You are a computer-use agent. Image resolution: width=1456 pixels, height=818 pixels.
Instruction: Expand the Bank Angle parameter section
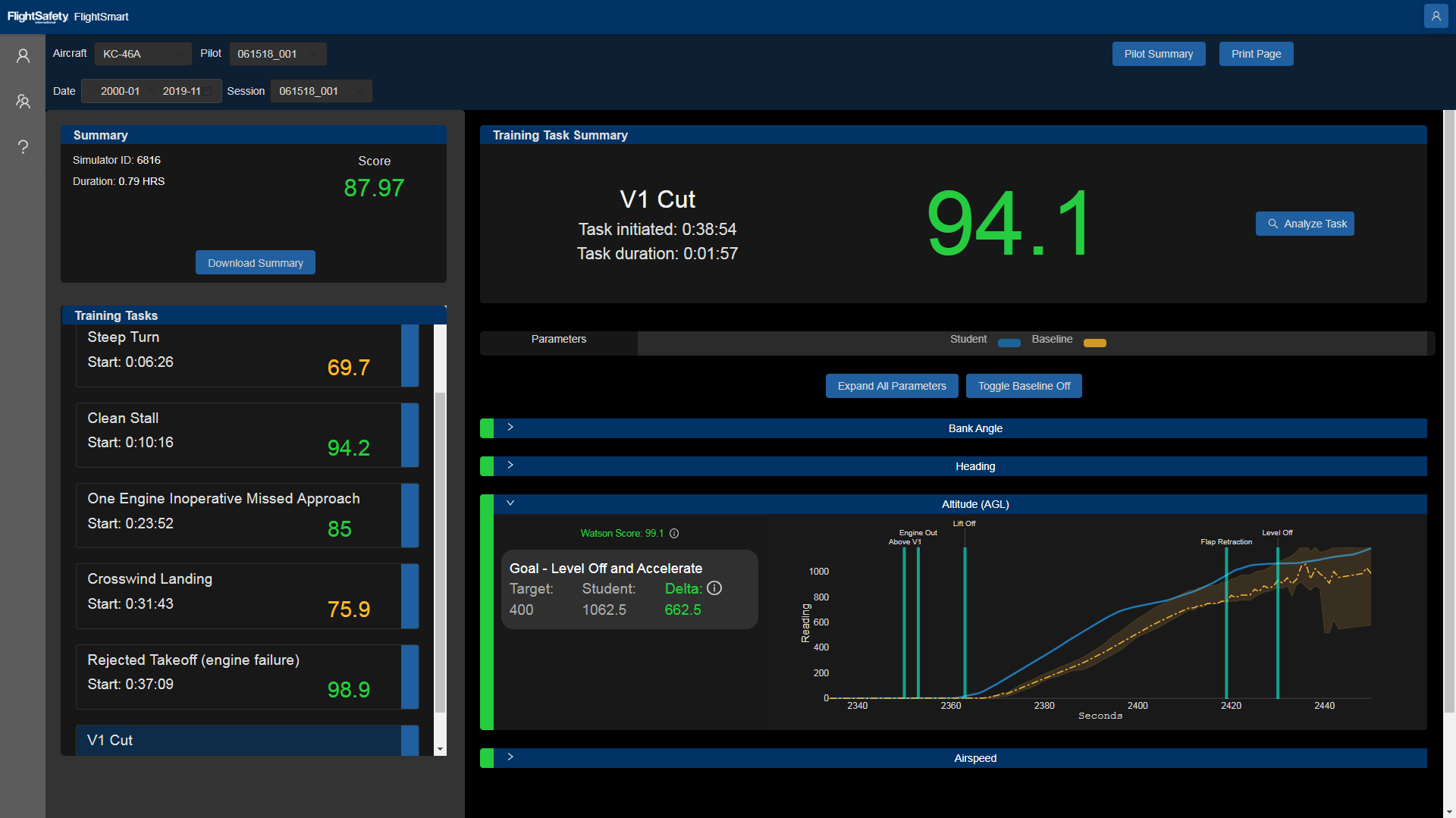pos(510,428)
